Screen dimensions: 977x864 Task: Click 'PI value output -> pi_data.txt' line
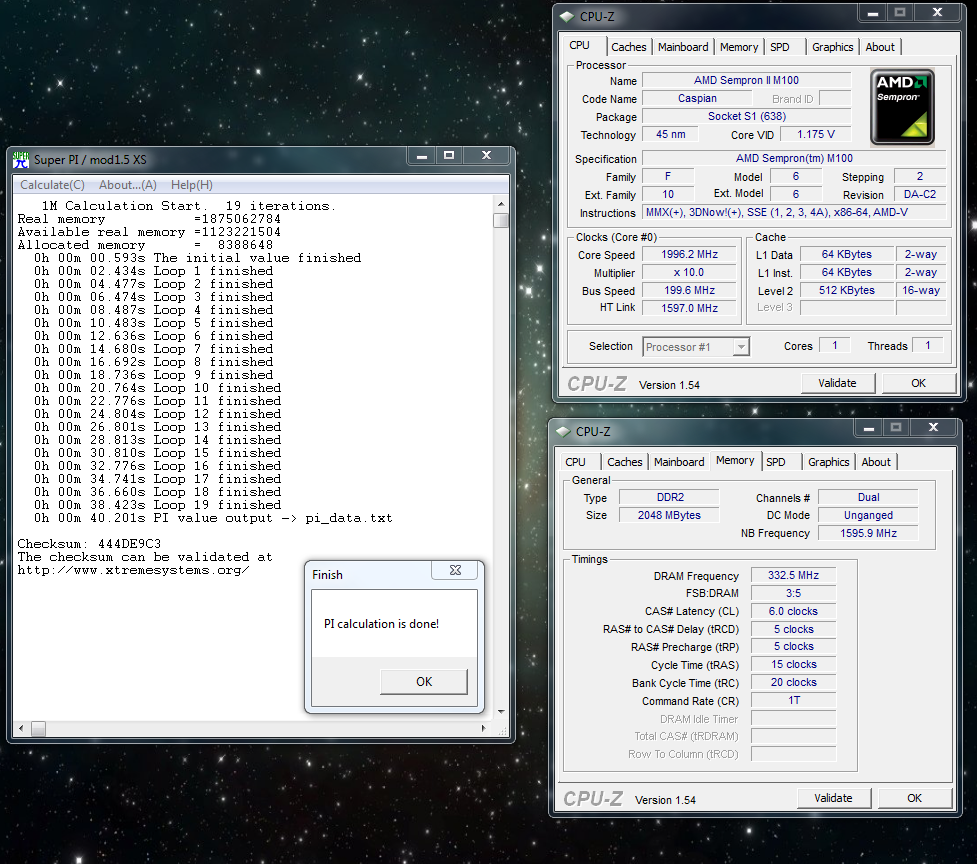coord(213,518)
